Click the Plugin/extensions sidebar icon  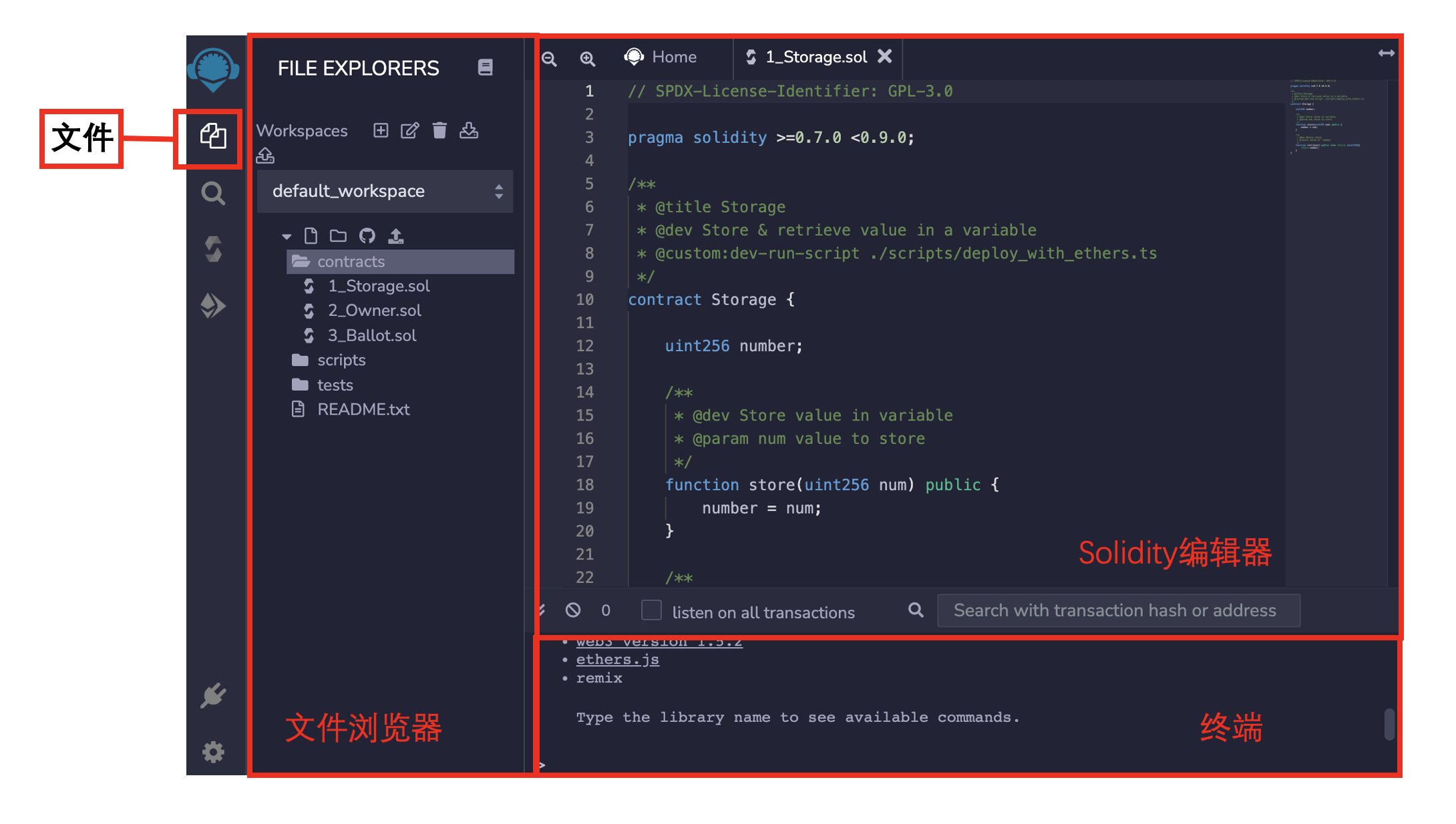(x=214, y=694)
